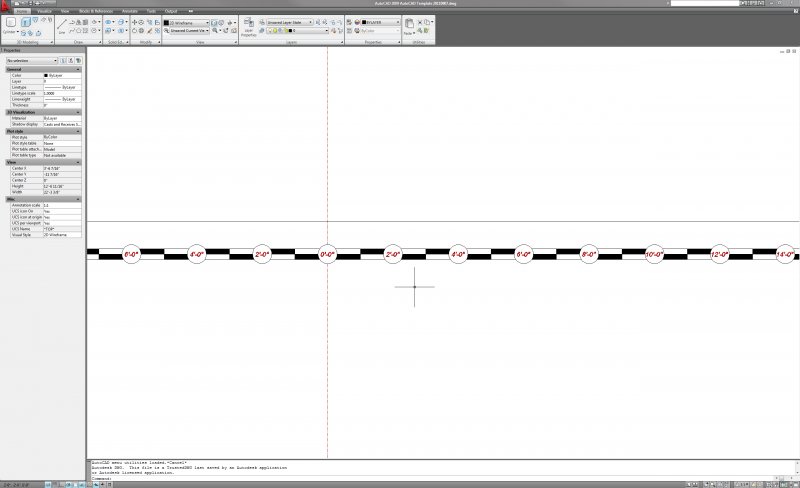The image size is (800, 488).
Task: Switch to the View ribbon tab
Action: click(65, 11)
